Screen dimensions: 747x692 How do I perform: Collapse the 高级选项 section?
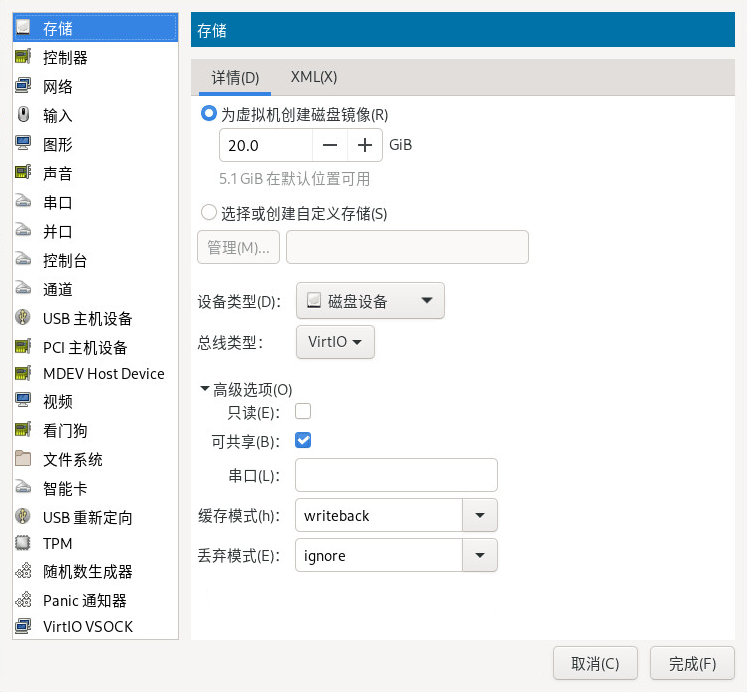[x=205, y=389]
